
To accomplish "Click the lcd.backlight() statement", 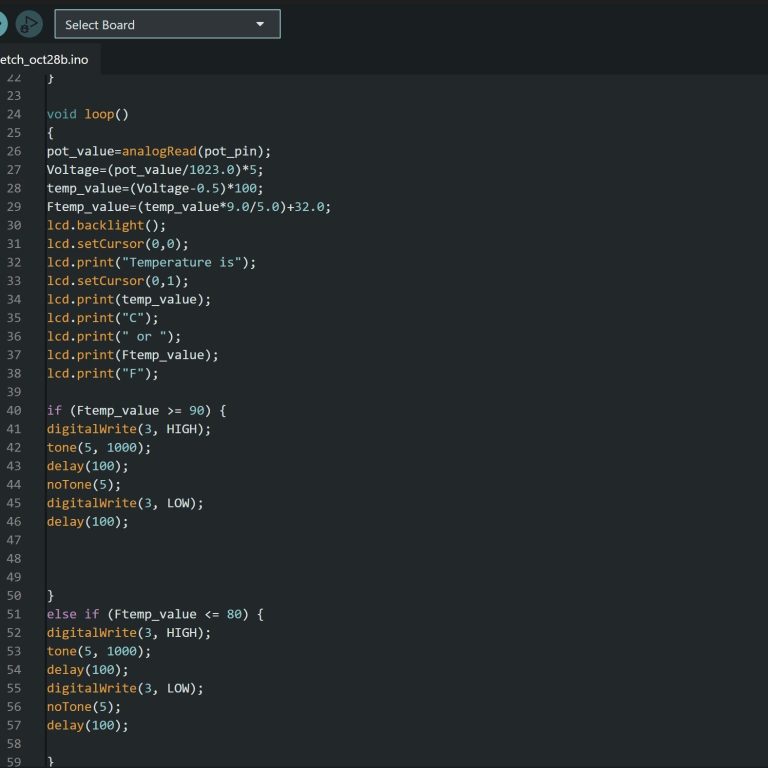I will click(107, 225).
